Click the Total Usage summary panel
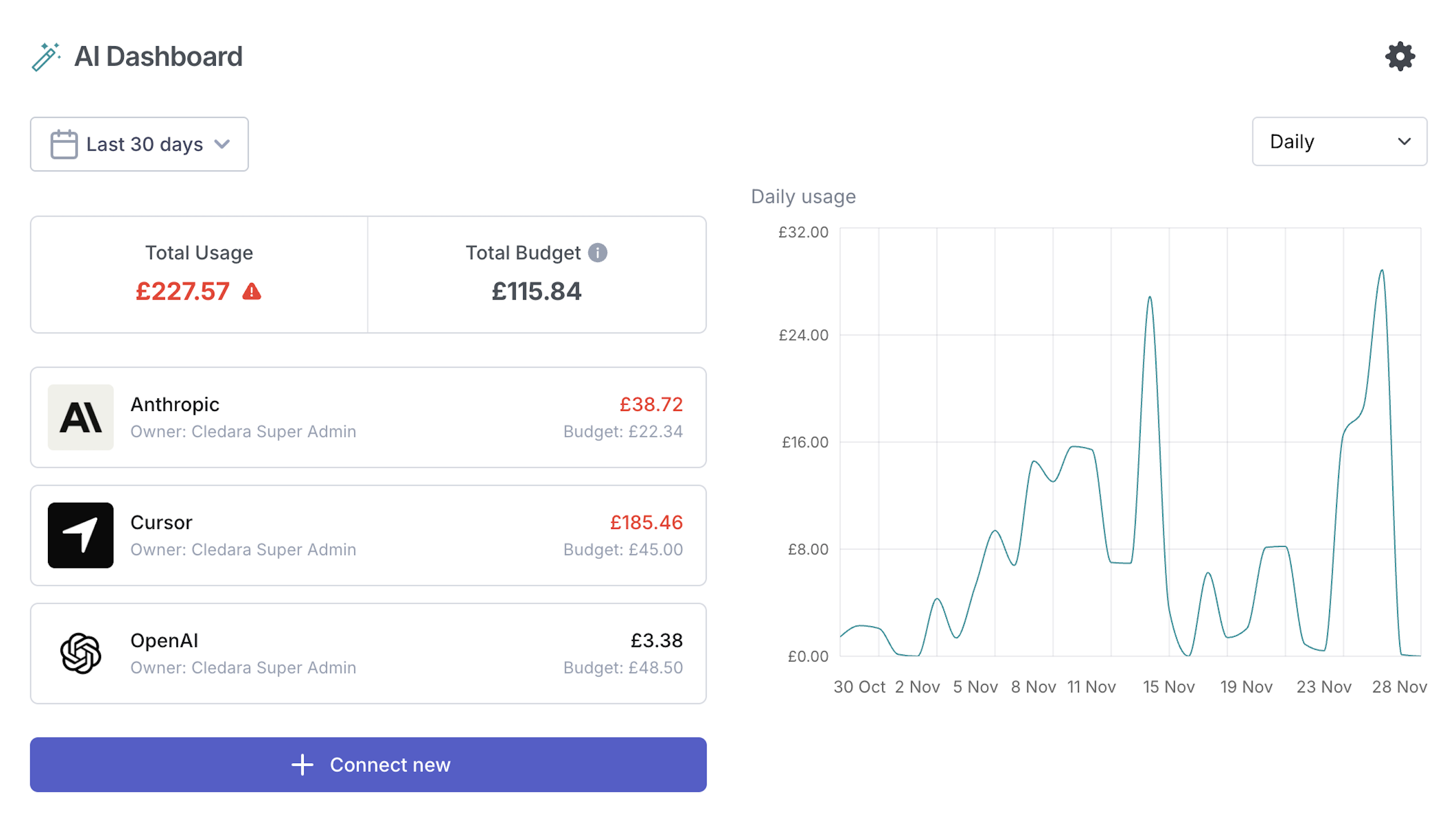Viewport: 1456px width, 821px height. (x=199, y=275)
